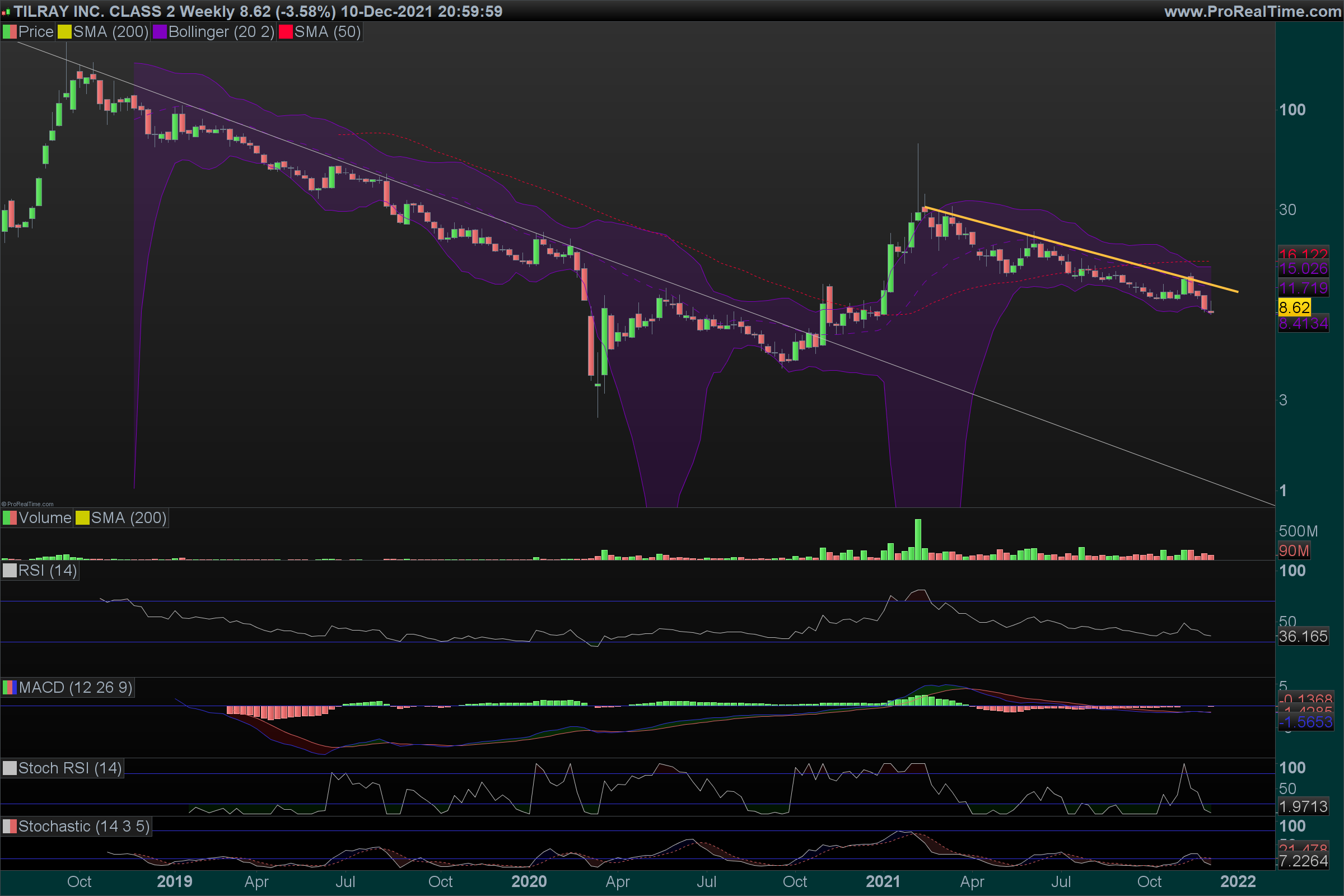Click the 2021 label on time axis

883,881
